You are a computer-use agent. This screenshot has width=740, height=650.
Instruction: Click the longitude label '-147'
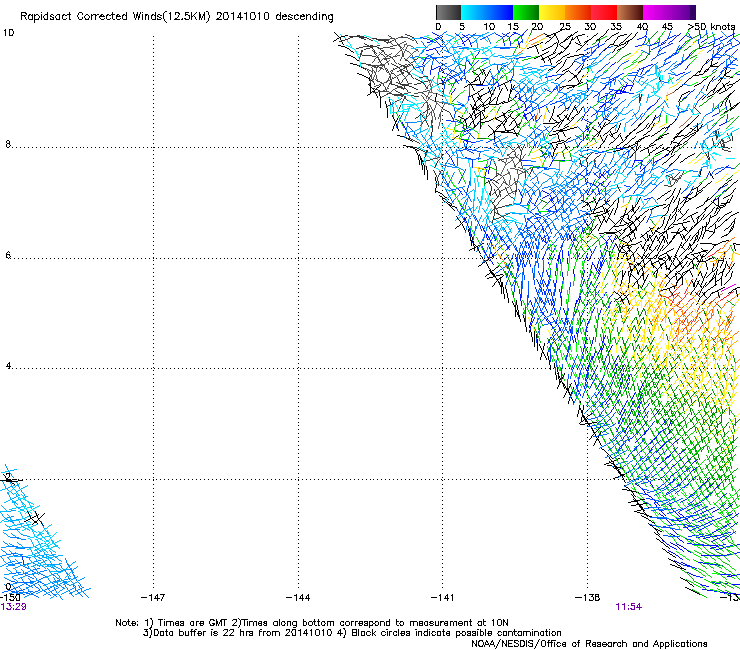click(x=153, y=598)
